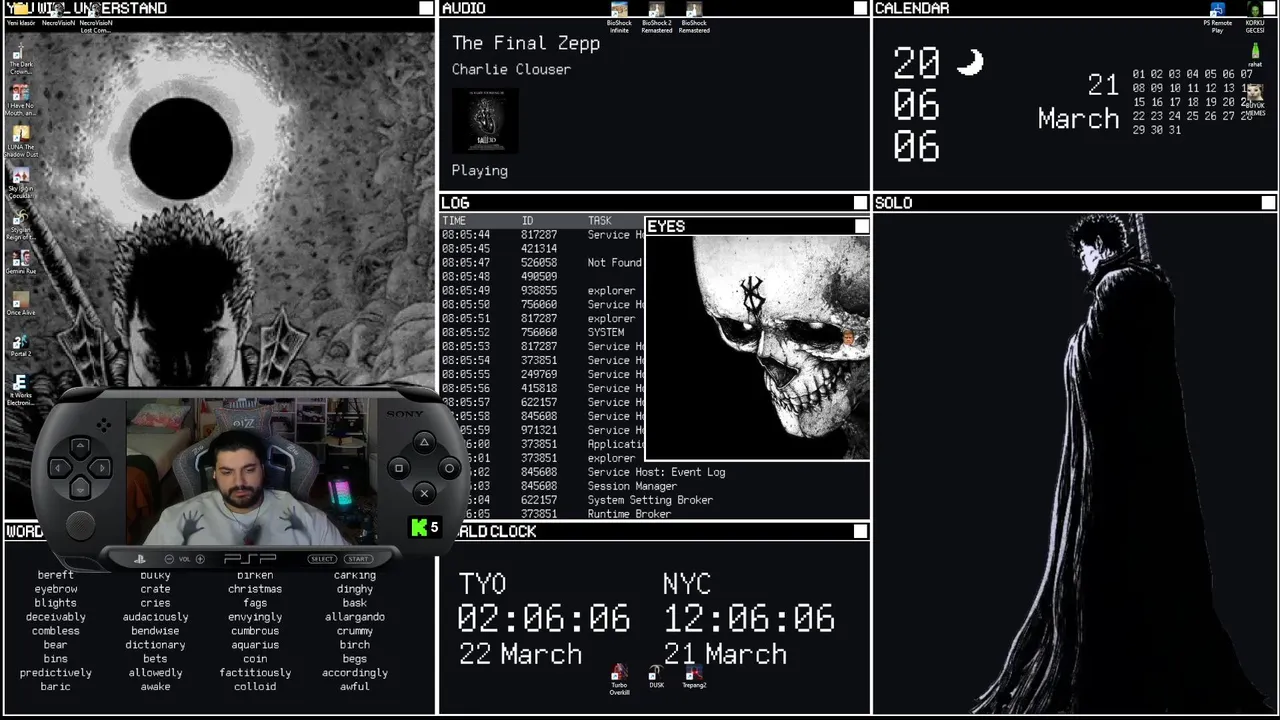Click the skull image in EYES panel
Screen dimensions: 1280x720
757,347
